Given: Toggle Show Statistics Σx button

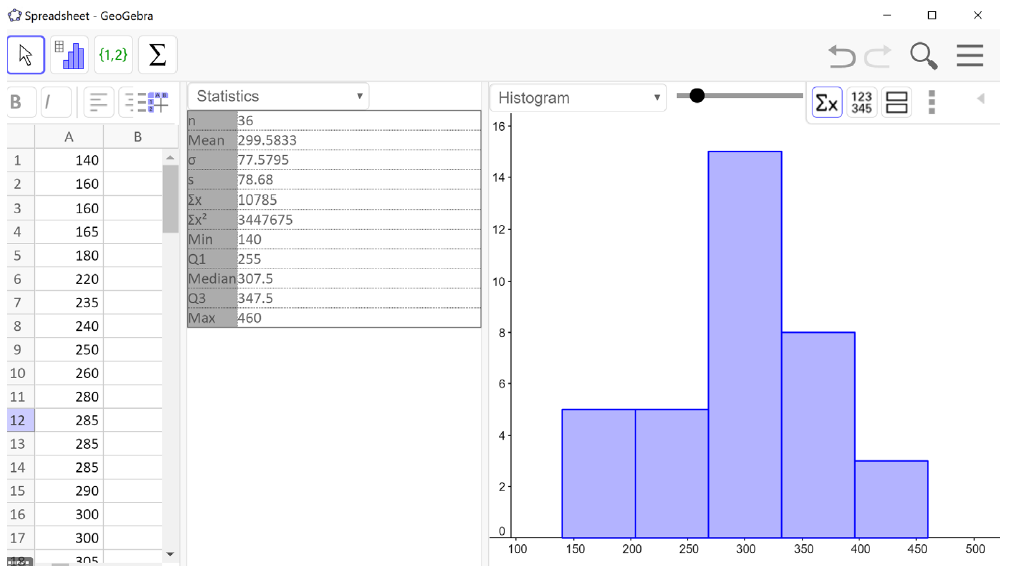Looking at the screenshot, I should coord(827,102).
